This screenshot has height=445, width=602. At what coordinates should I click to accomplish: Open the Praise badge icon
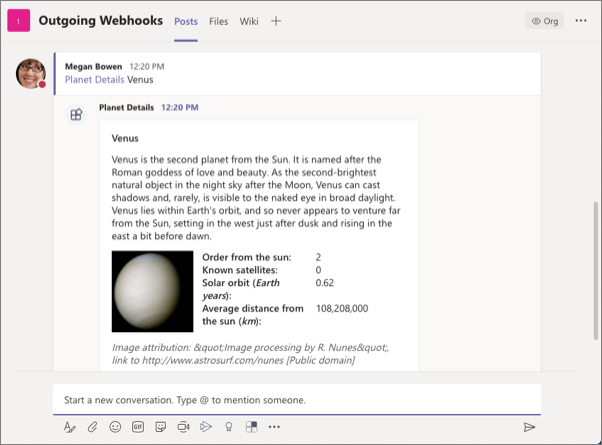point(229,427)
